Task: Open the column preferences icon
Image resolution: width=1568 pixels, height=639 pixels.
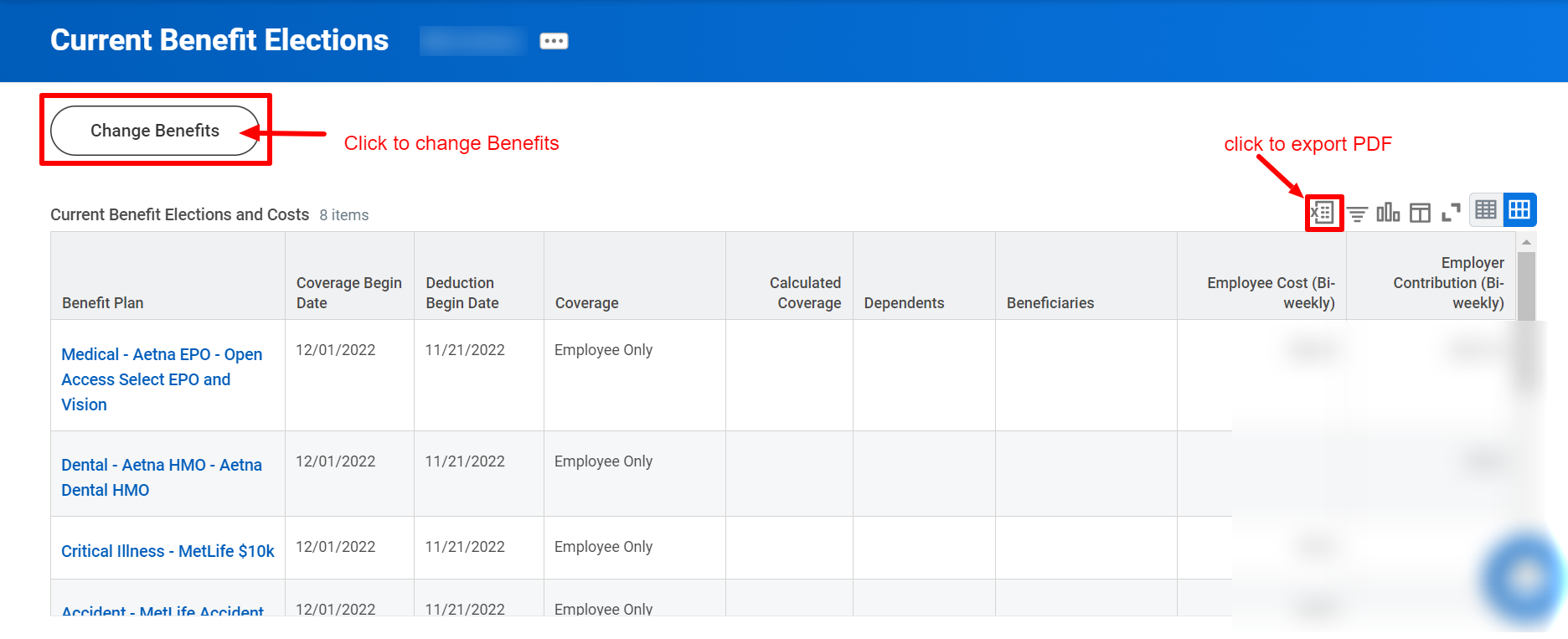Action: [x=1420, y=213]
